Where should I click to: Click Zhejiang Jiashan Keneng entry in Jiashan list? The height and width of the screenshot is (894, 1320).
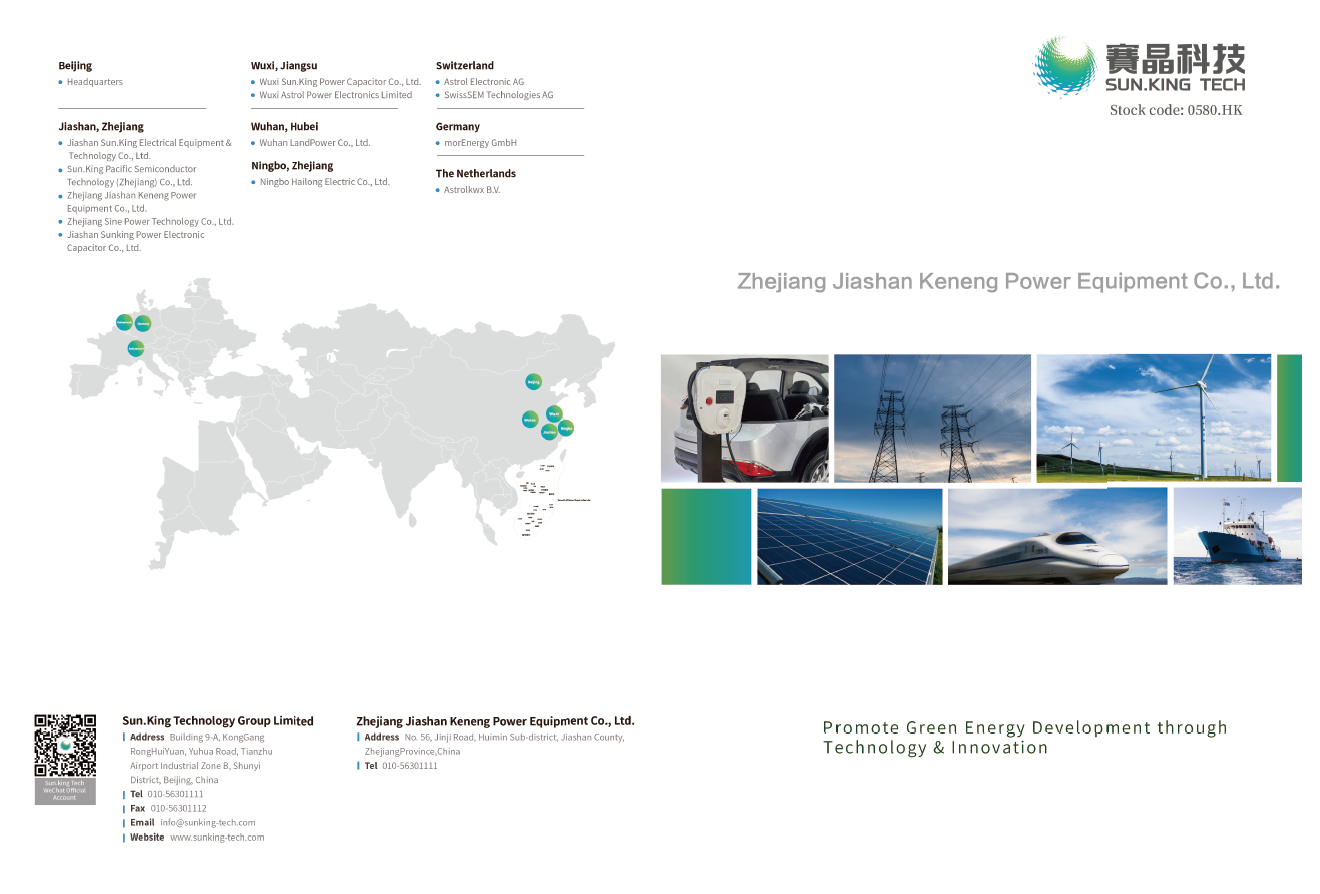(132, 202)
